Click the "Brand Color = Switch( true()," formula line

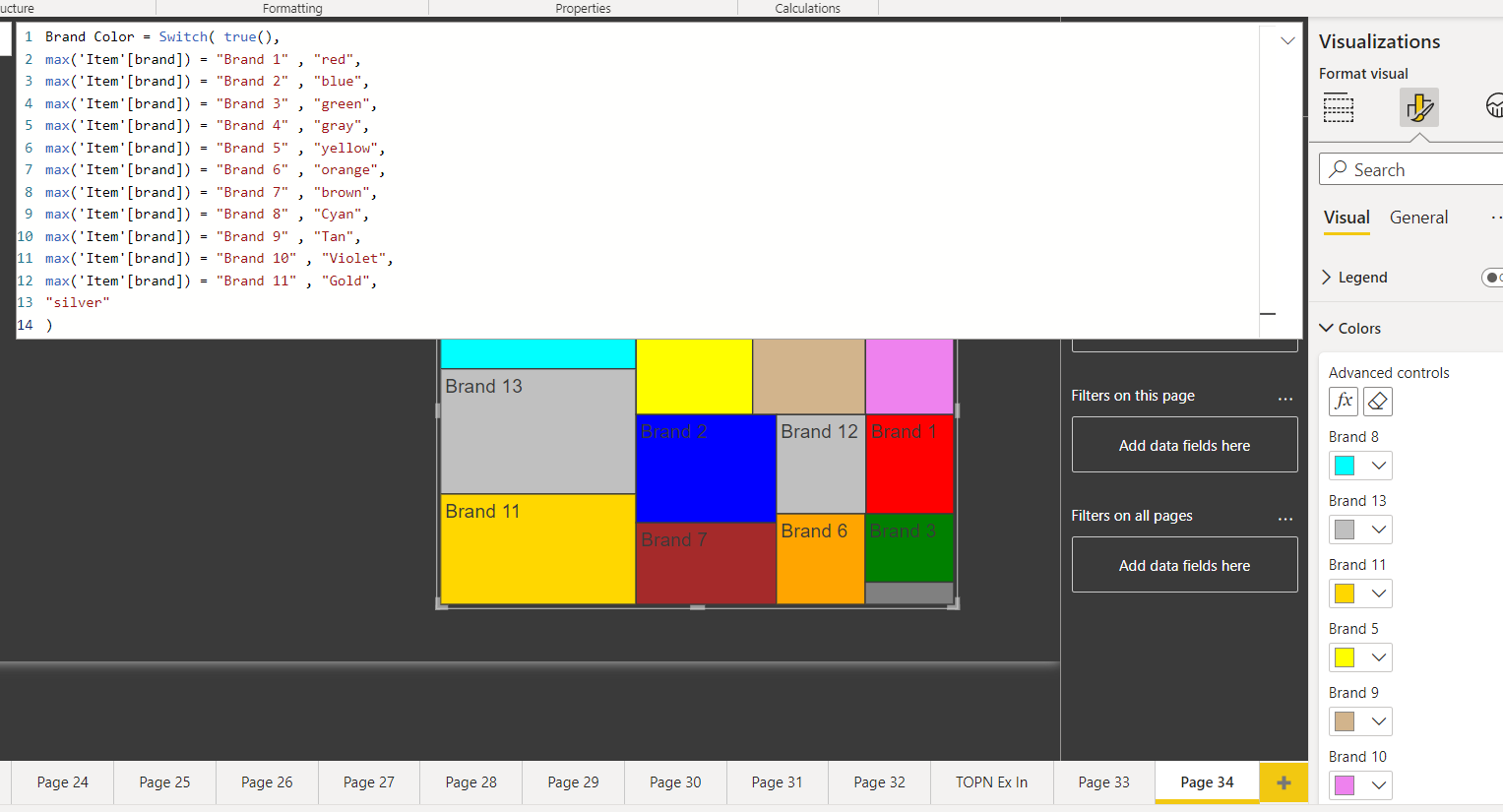[x=162, y=37]
